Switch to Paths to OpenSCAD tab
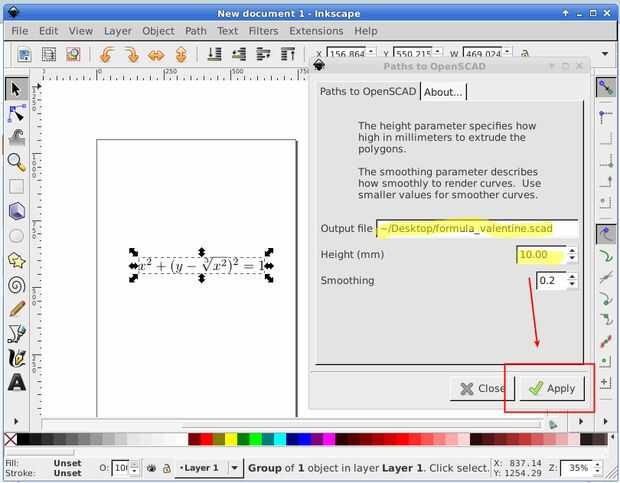The width and height of the screenshot is (620, 483). coord(368,92)
